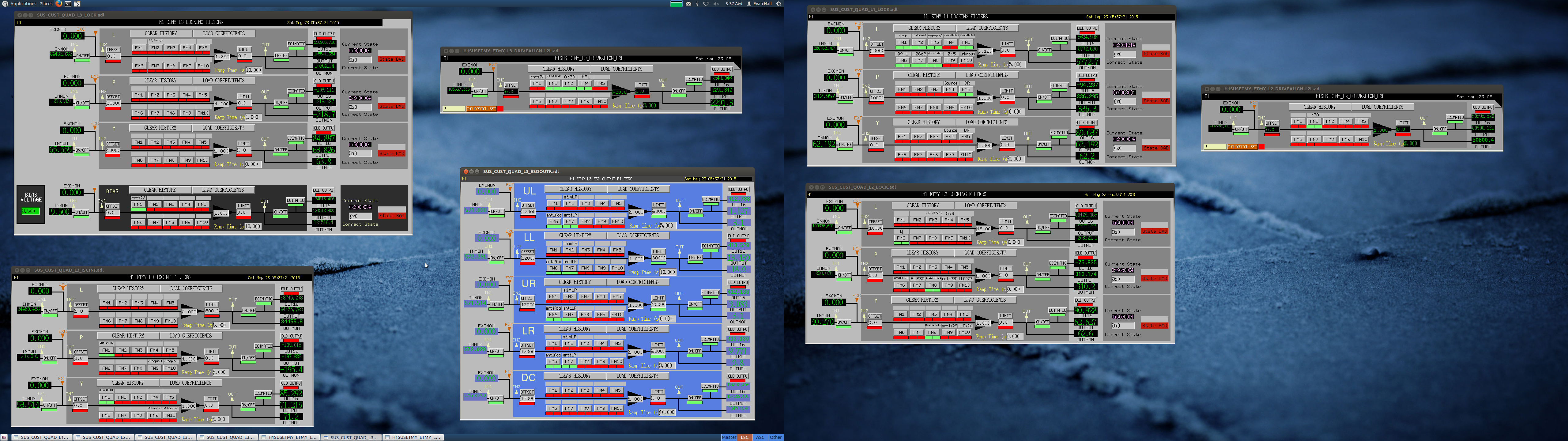1568x441 pixels.
Task: Open the mail indicator icon
Action: tap(688, 4)
